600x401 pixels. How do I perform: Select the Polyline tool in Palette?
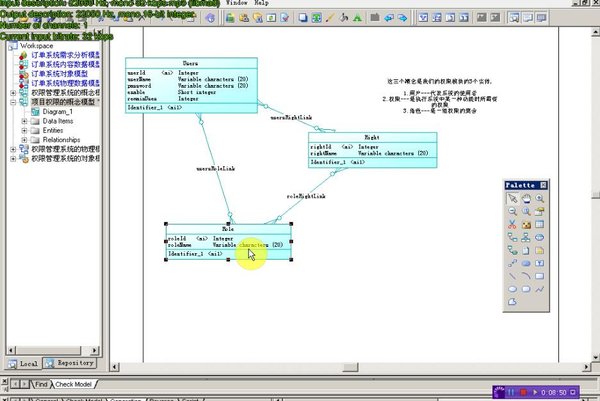pyautogui.click(x=540, y=289)
